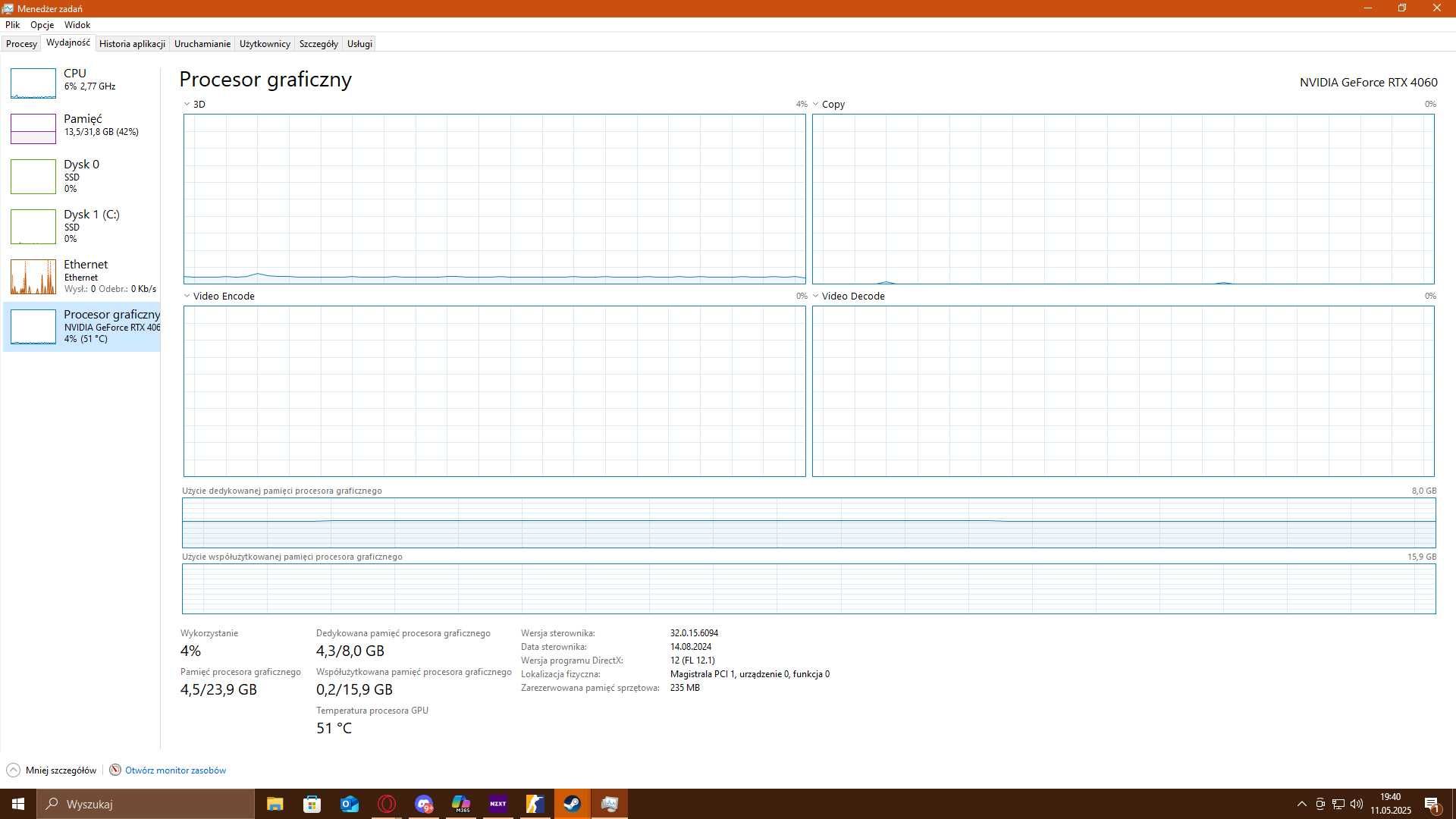Open the Windows Start menu
Screen dimensions: 1456x819
pos(18,804)
